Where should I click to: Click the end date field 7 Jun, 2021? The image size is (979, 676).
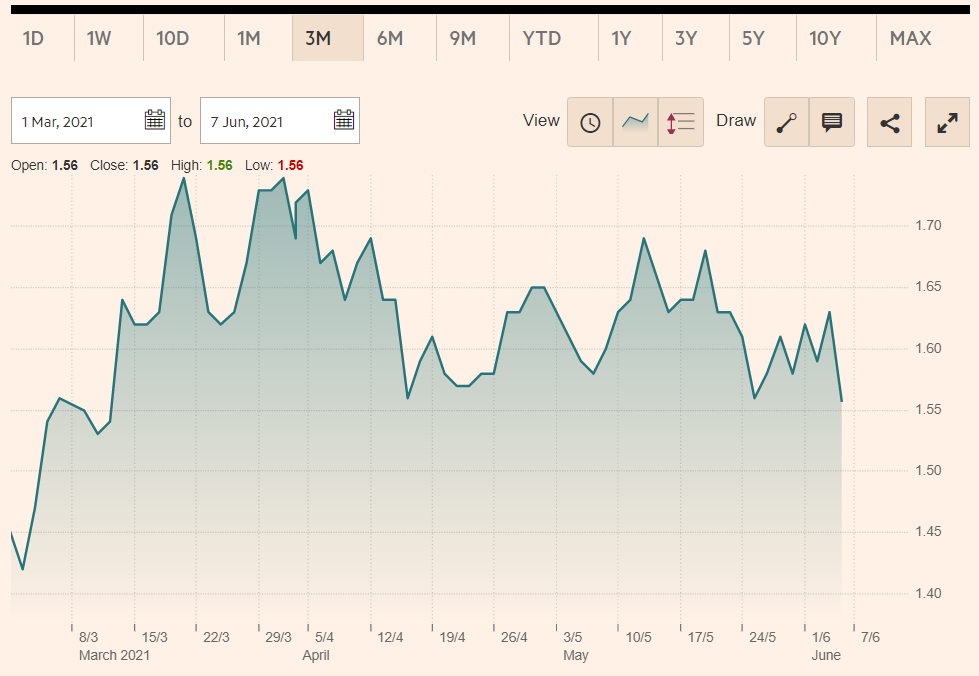262,121
